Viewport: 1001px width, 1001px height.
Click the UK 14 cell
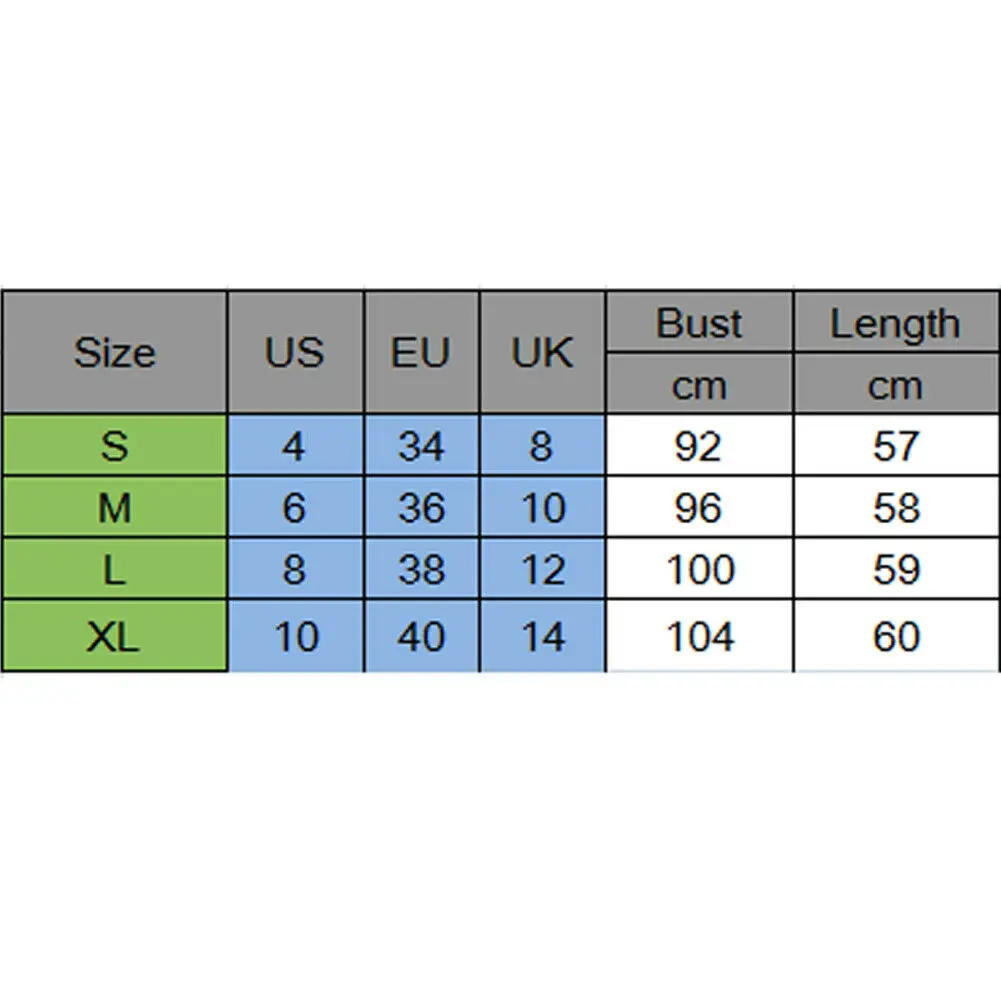click(543, 636)
